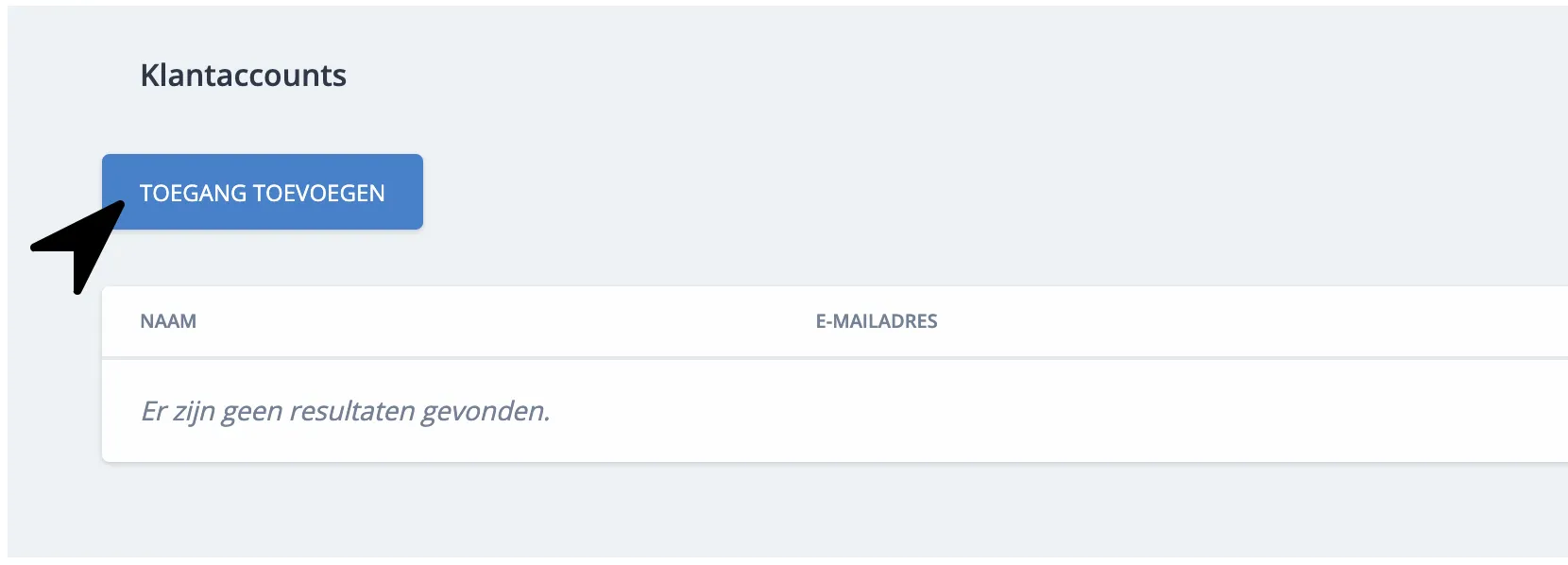The height and width of the screenshot is (565, 1568).
Task: Click the empty-state table row
Action: (567, 411)
